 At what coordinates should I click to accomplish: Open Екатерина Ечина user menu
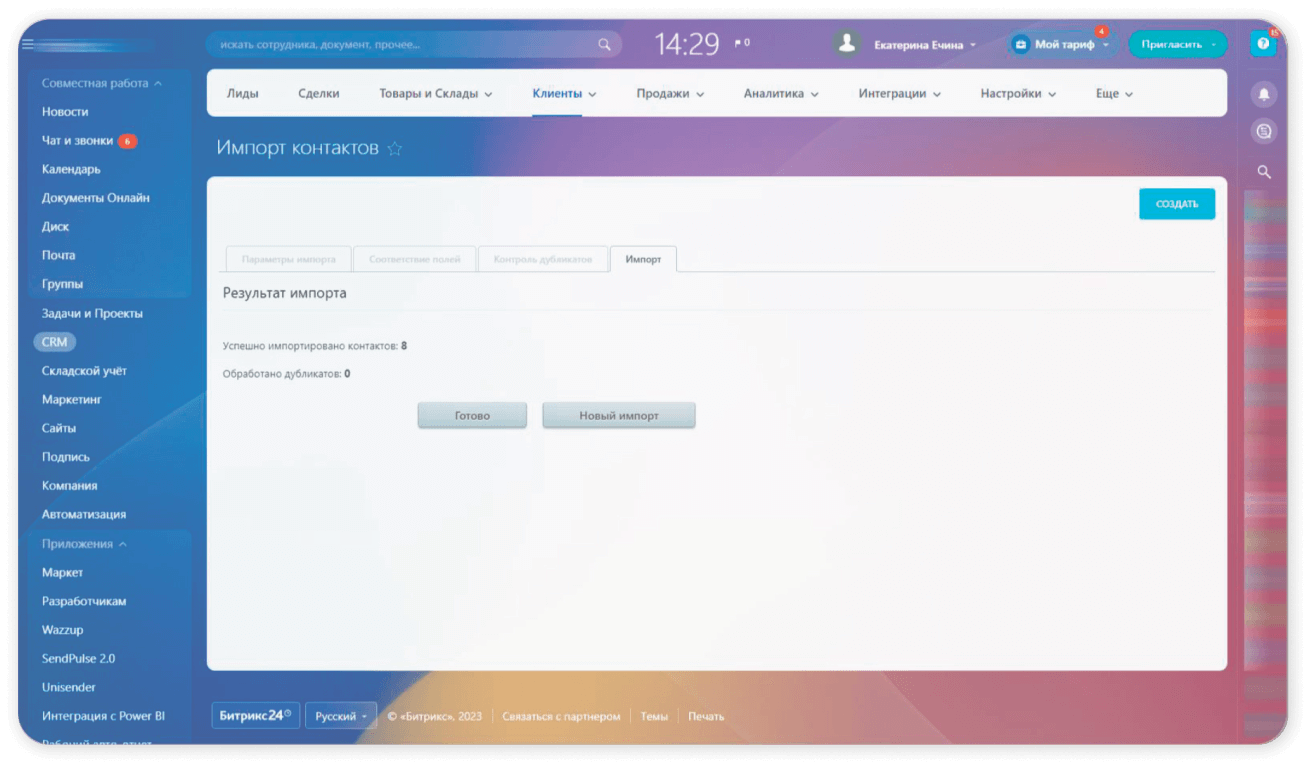tap(925, 45)
